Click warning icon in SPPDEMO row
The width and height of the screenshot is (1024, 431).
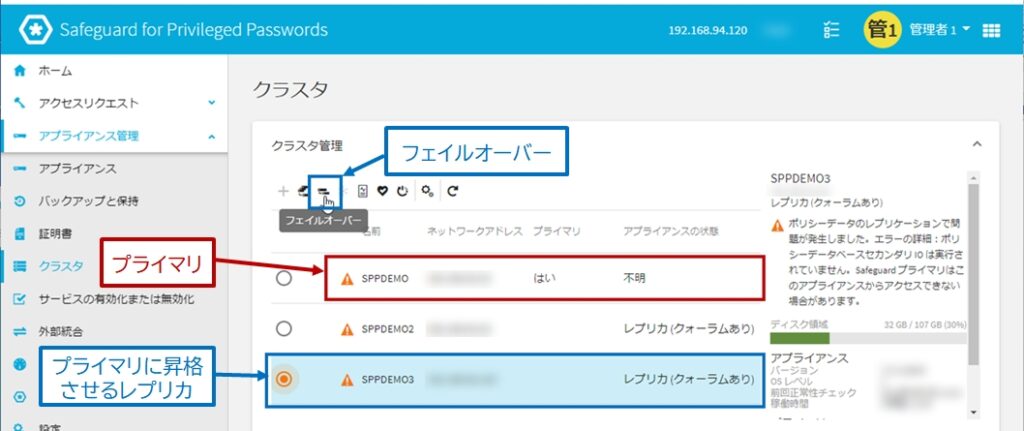pyautogui.click(x=347, y=279)
